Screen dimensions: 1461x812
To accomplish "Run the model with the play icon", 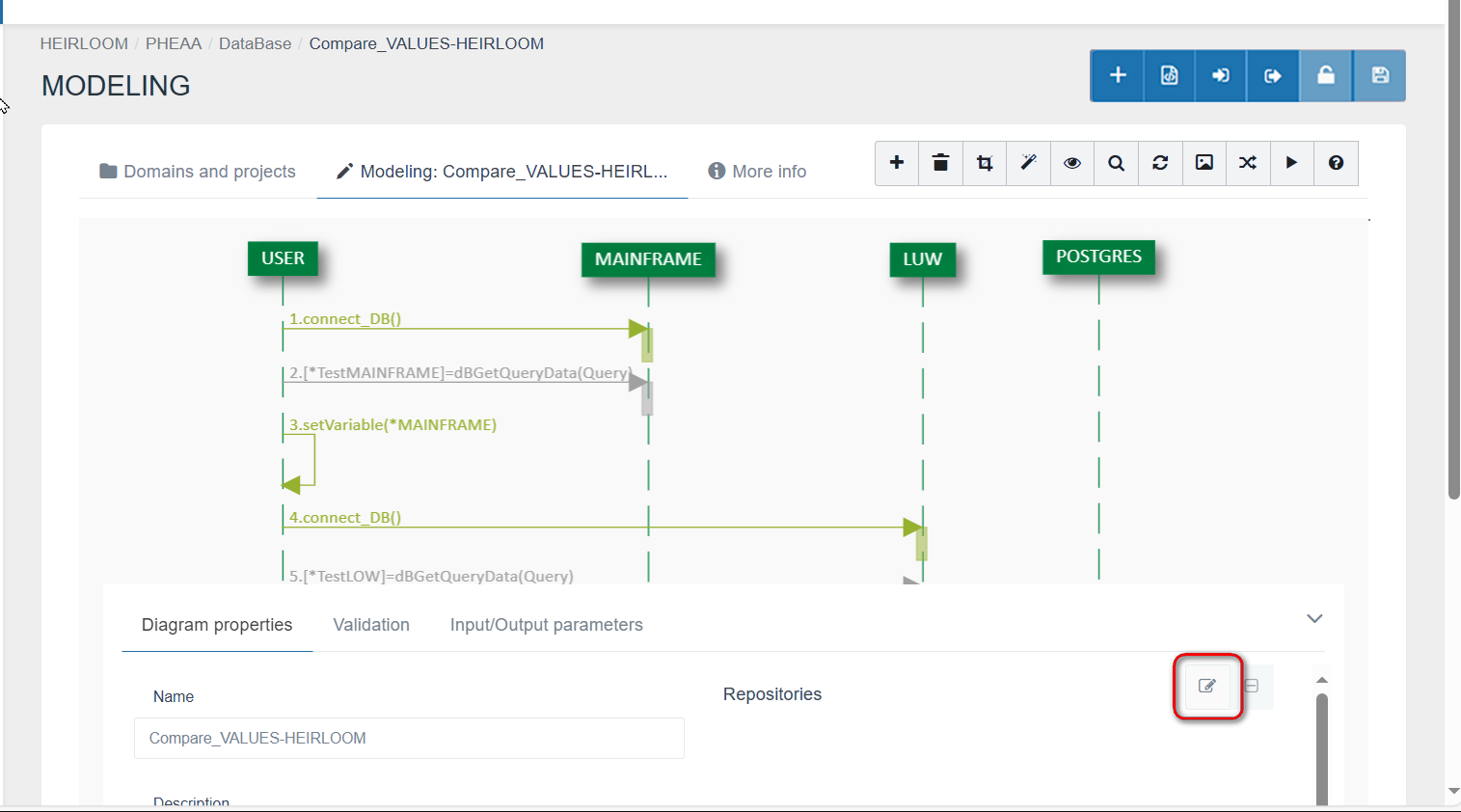I will (x=1292, y=163).
